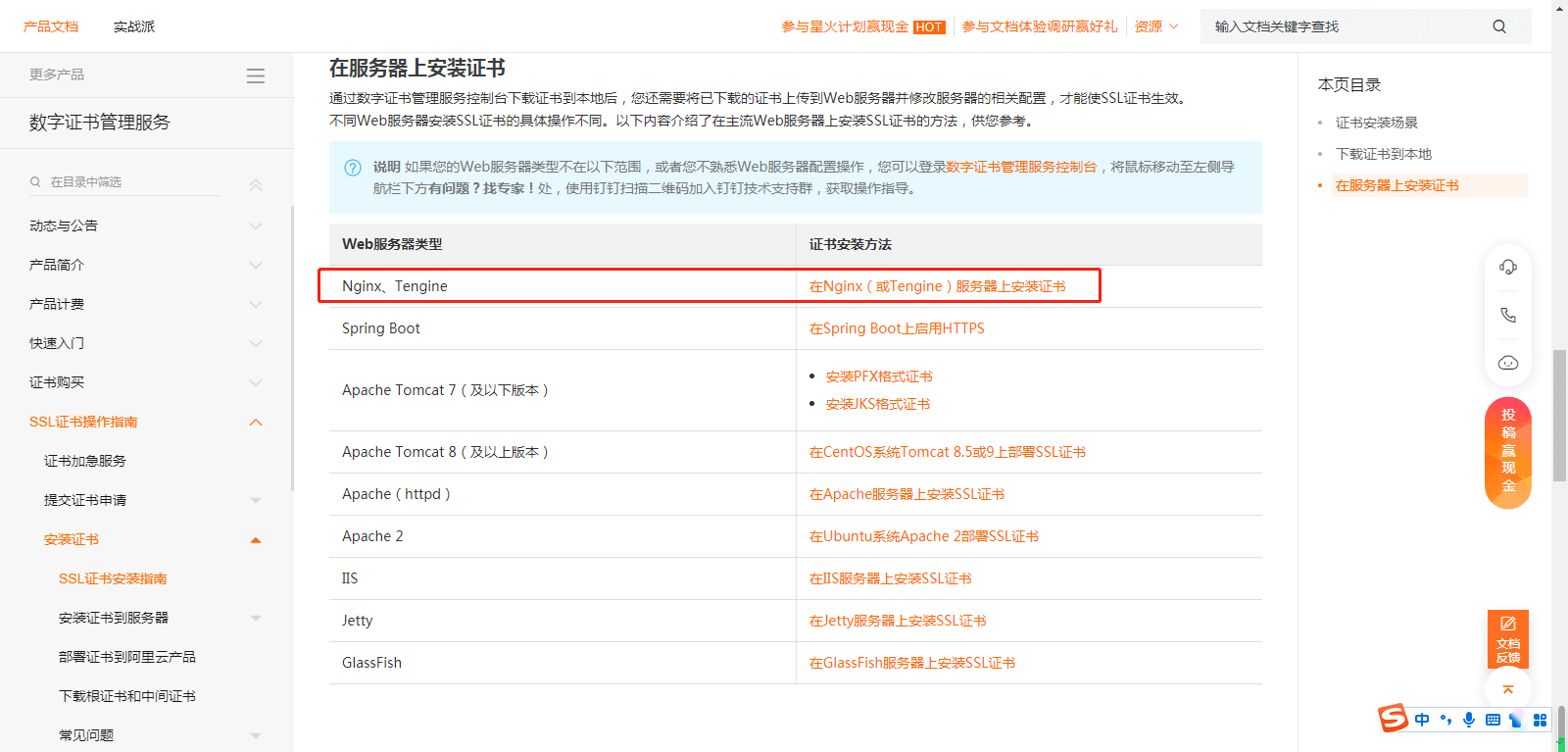
Task: Click the 文档反馈 feedback button
Action: point(1507,639)
